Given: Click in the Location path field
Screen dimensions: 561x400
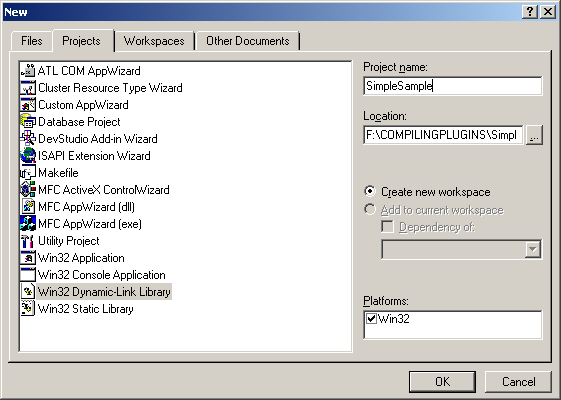Looking at the screenshot, I should click(443, 135).
